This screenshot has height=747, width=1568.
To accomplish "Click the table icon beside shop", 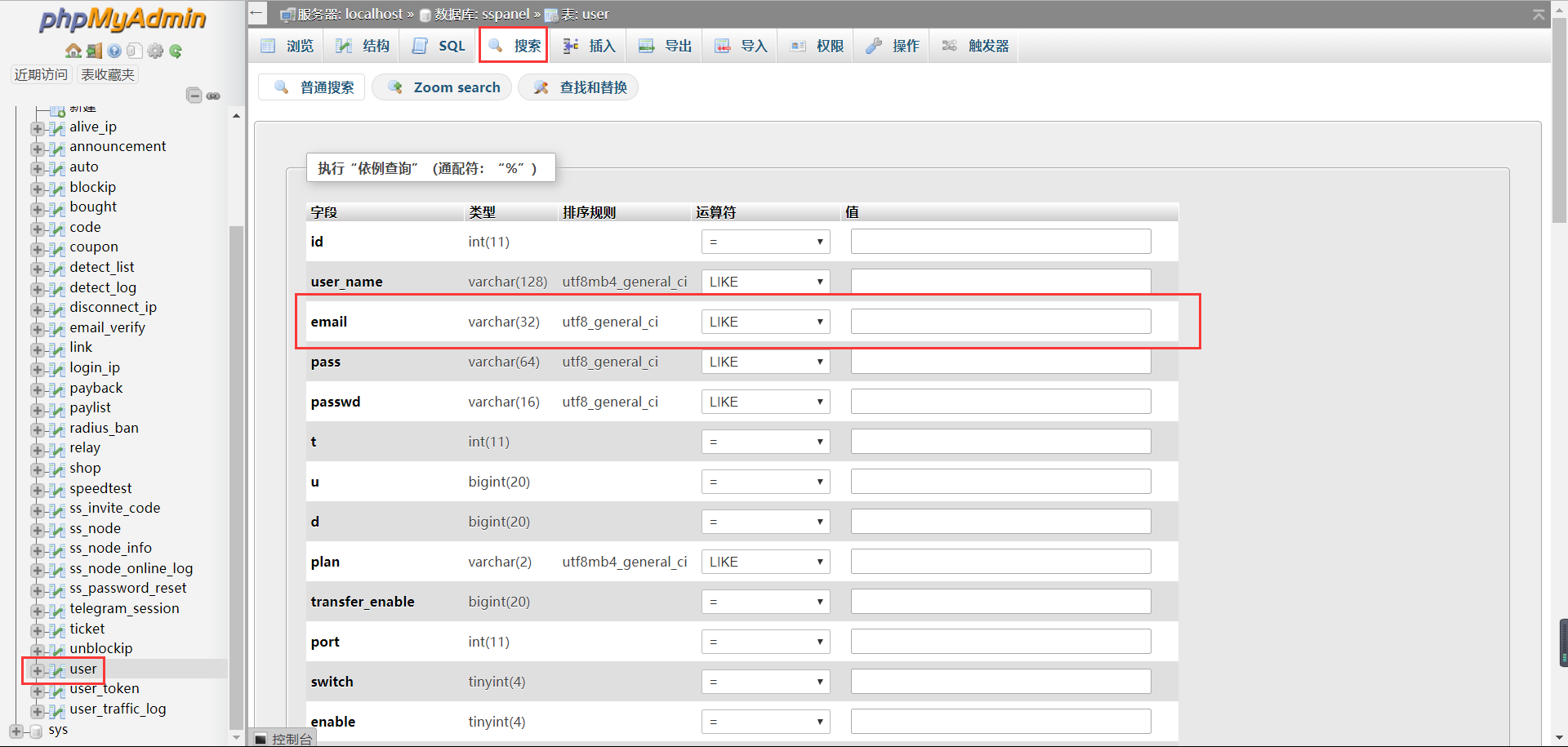I will tap(56, 469).
